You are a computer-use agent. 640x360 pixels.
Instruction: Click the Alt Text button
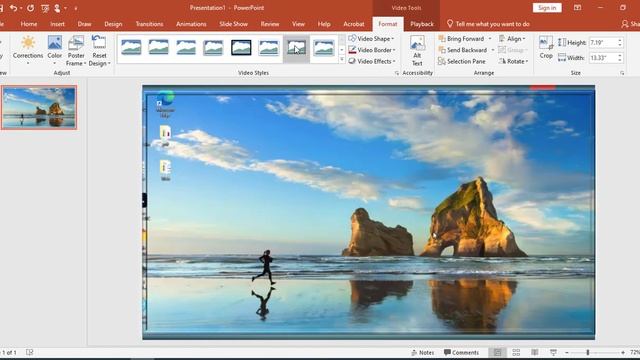417,51
